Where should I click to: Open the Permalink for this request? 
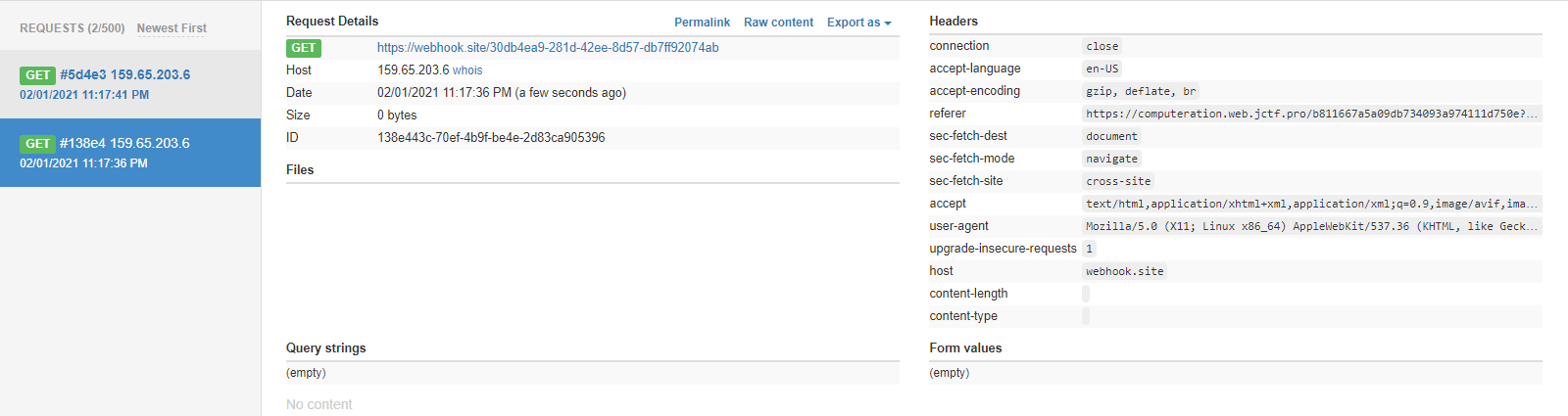(702, 23)
